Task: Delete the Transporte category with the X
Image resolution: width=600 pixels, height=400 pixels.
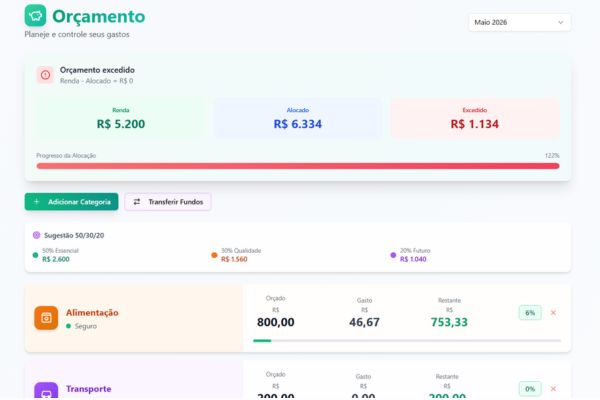Action: point(553,389)
